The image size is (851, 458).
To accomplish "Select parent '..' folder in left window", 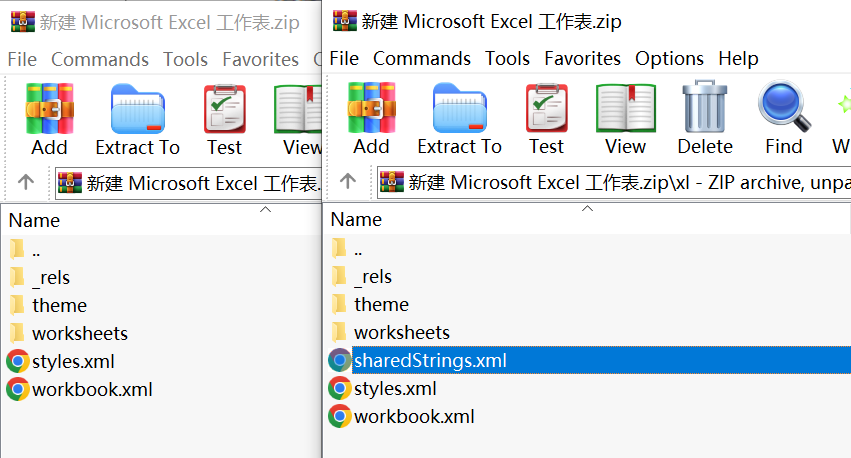I will (25, 250).
